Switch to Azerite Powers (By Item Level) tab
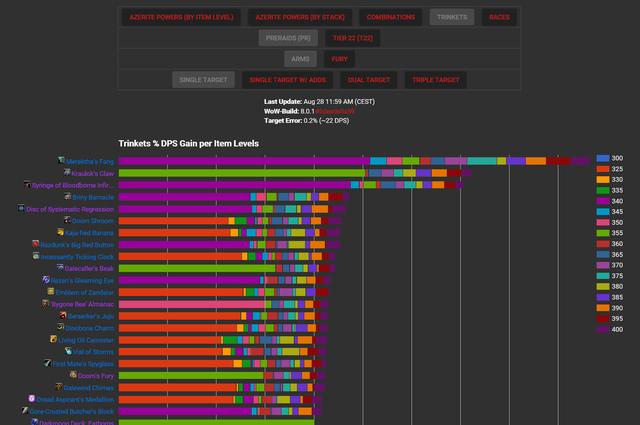Image resolution: width=640 pixels, height=425 pixels. pos(181,17)
